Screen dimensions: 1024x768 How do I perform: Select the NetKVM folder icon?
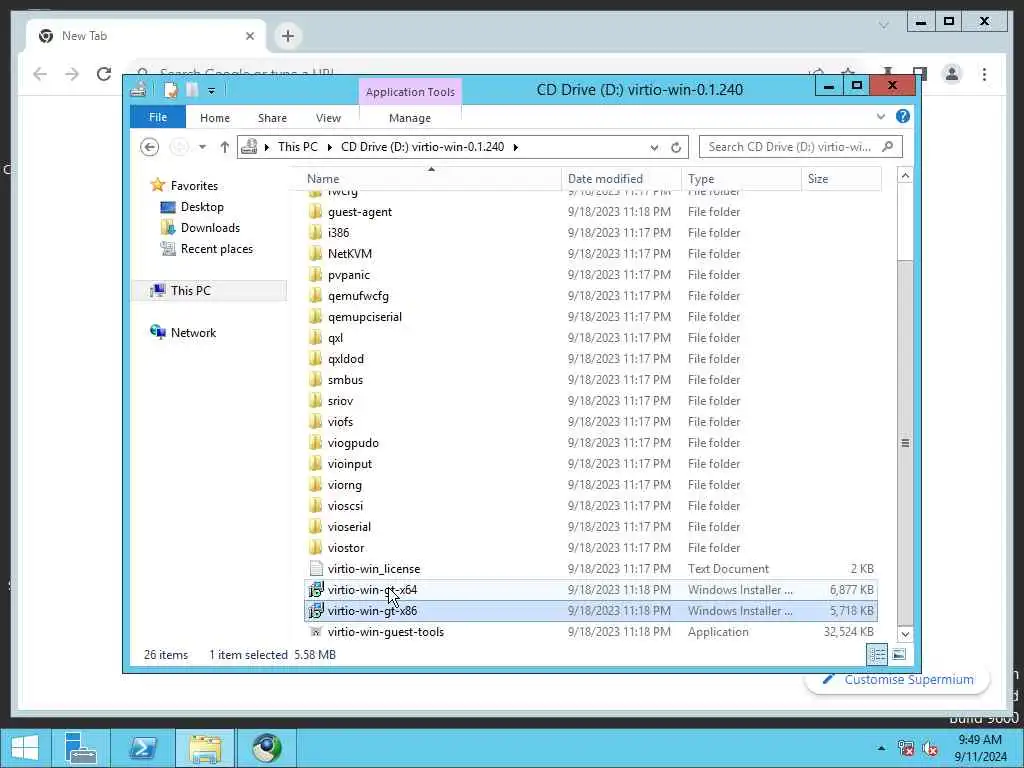[x=316, y=253]
